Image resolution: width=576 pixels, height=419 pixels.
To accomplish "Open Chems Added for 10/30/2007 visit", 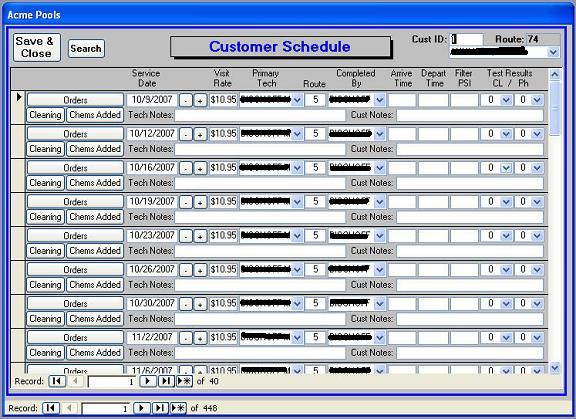I will point(95,318).
